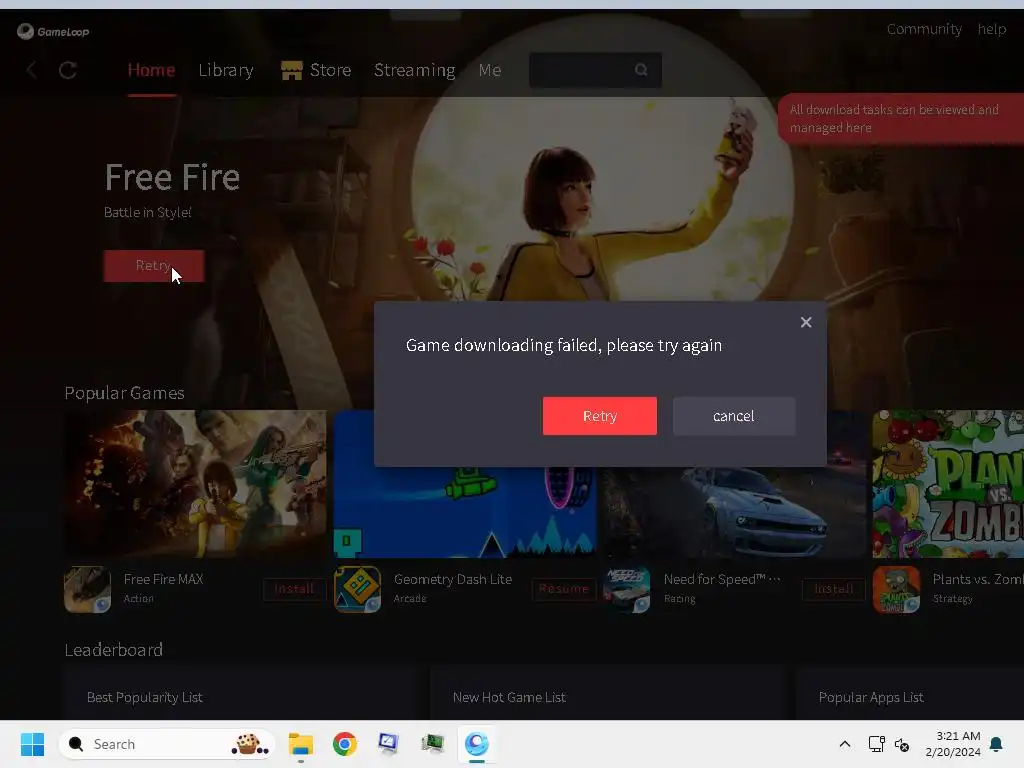Click into the game search field
The image size is (1024, 768).
(595, 70)
